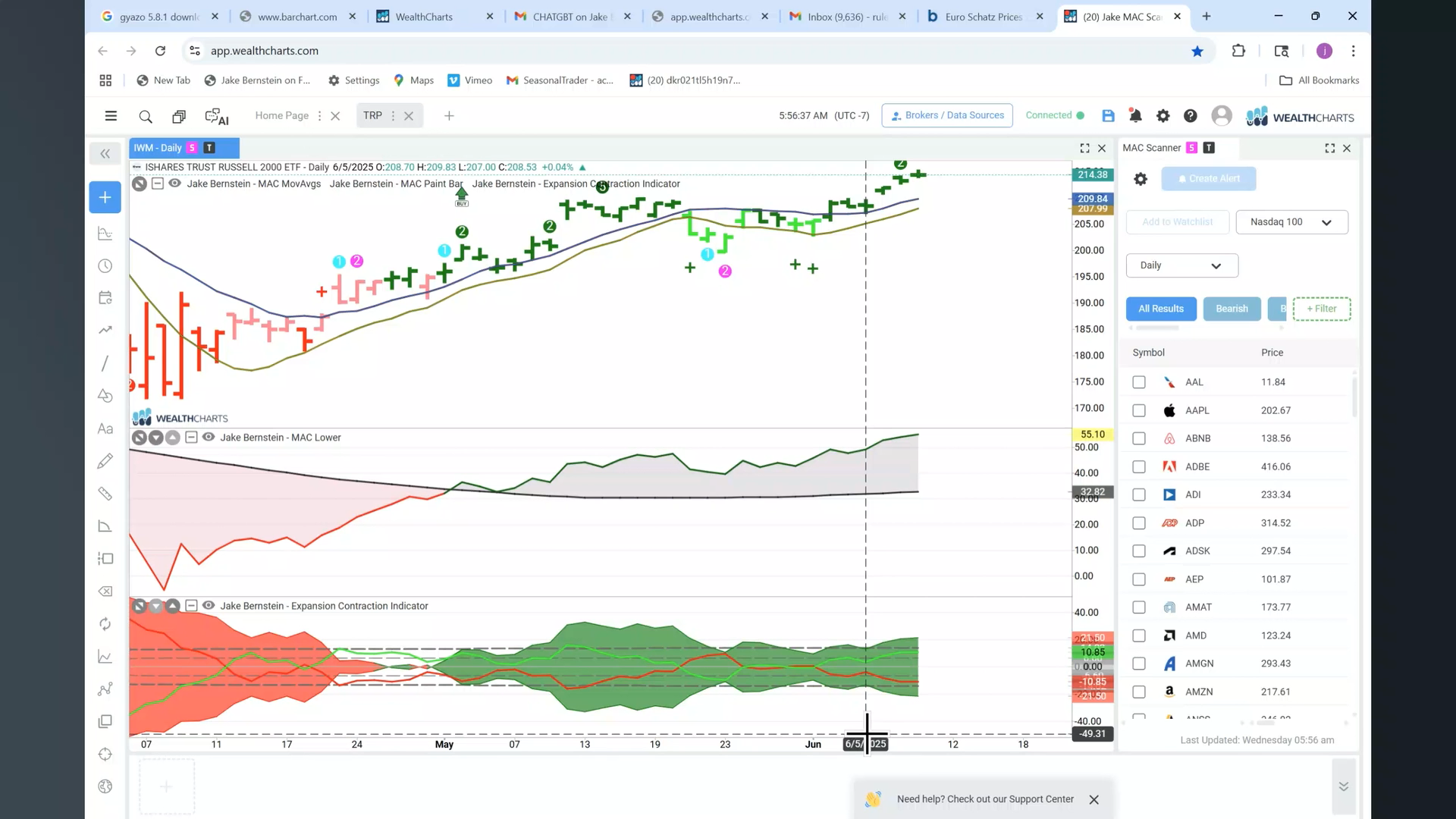
Task: Select the IWM - Daily chart tab
Action: (x=184, y=148)
